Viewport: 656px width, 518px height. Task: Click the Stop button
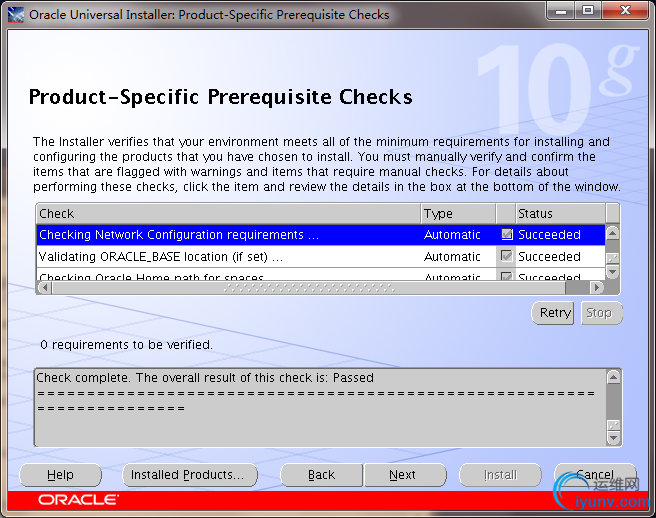tap(602, 313)
